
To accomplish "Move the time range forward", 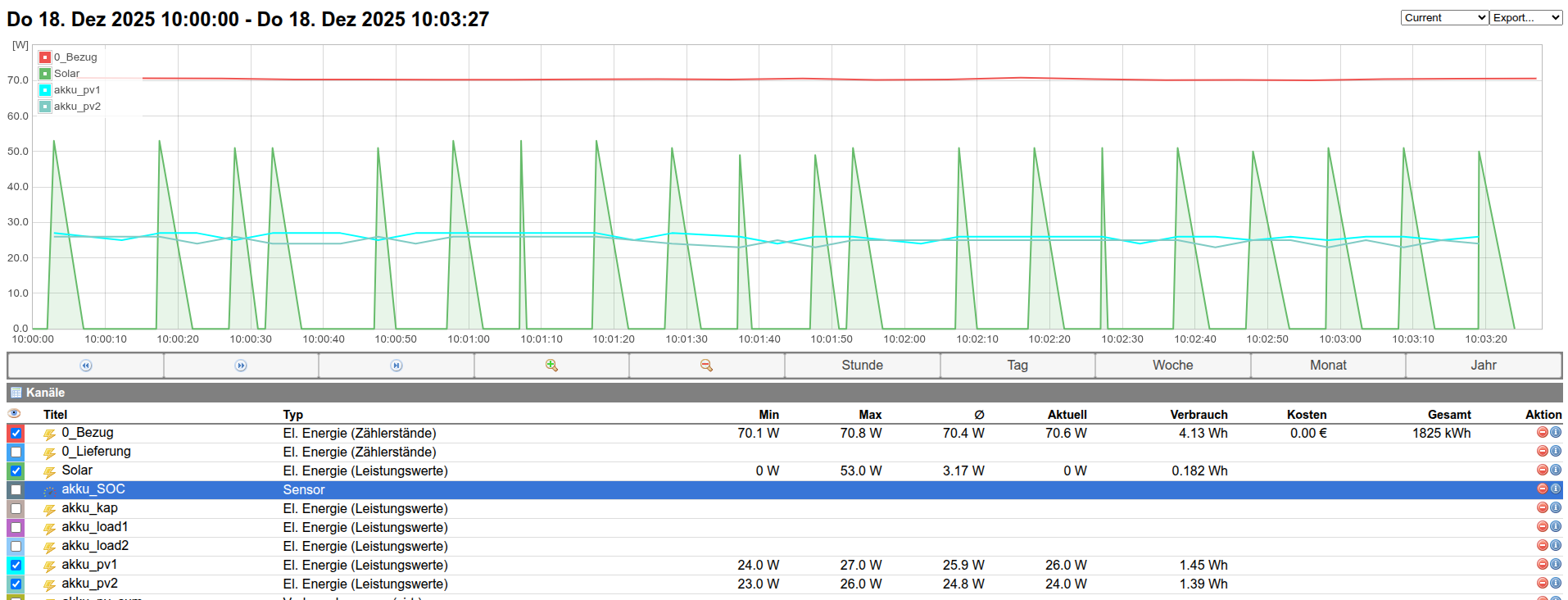I will pos(241,366).
